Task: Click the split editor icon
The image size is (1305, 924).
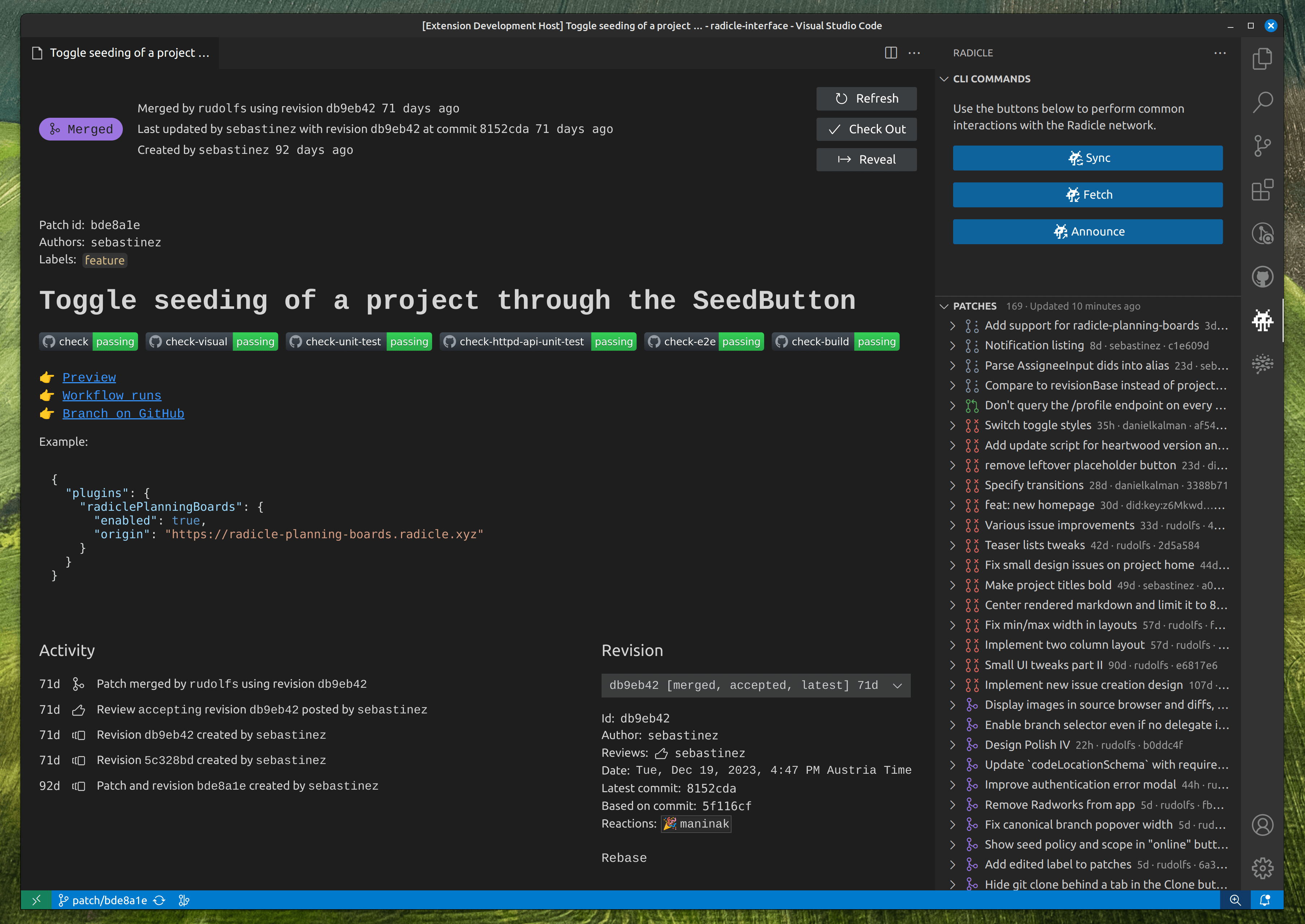Action: [x=891, y=53]
